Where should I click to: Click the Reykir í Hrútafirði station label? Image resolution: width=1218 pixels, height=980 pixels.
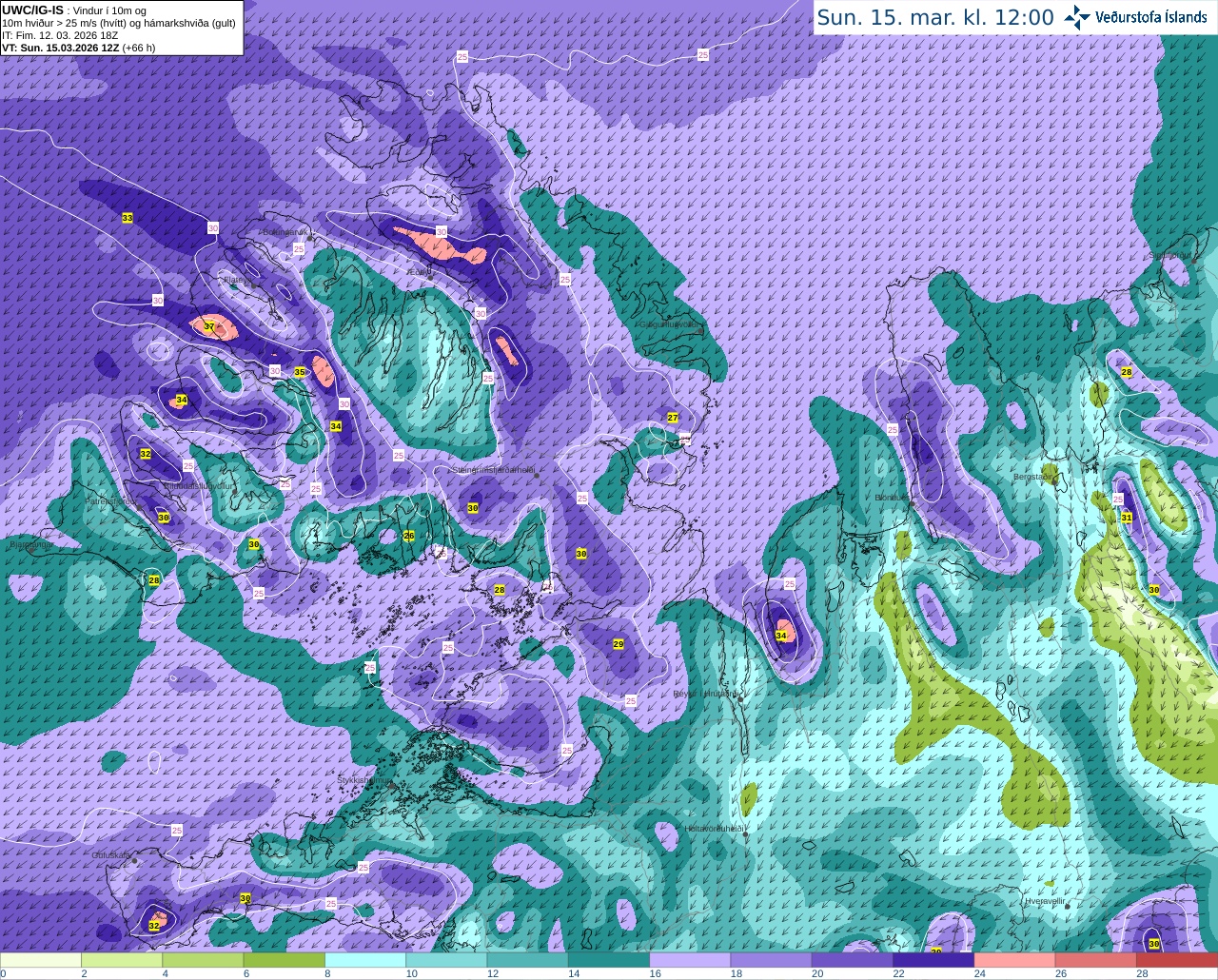(x=706, y=694)
